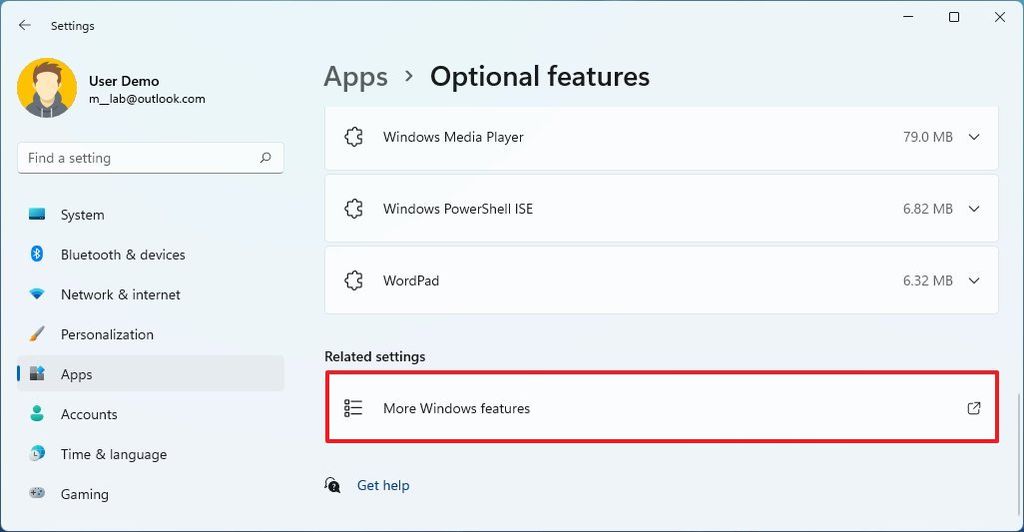Click the Windows PowerShell ISE feature icon
The height and width of the screenshot is (532, 1024).
(353, 209)
